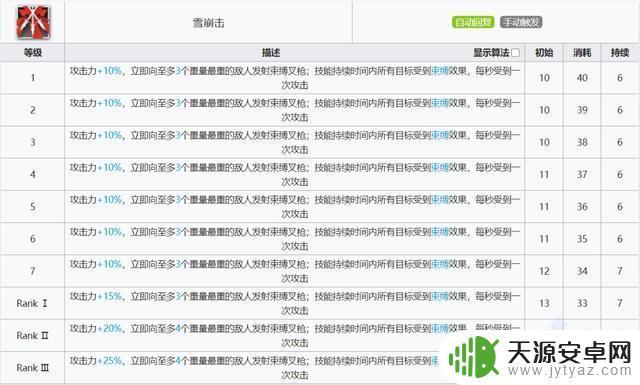Click 消耗 value 38 in level 3 row
Viewport: 640px width, 385px height.
point(582,142)
